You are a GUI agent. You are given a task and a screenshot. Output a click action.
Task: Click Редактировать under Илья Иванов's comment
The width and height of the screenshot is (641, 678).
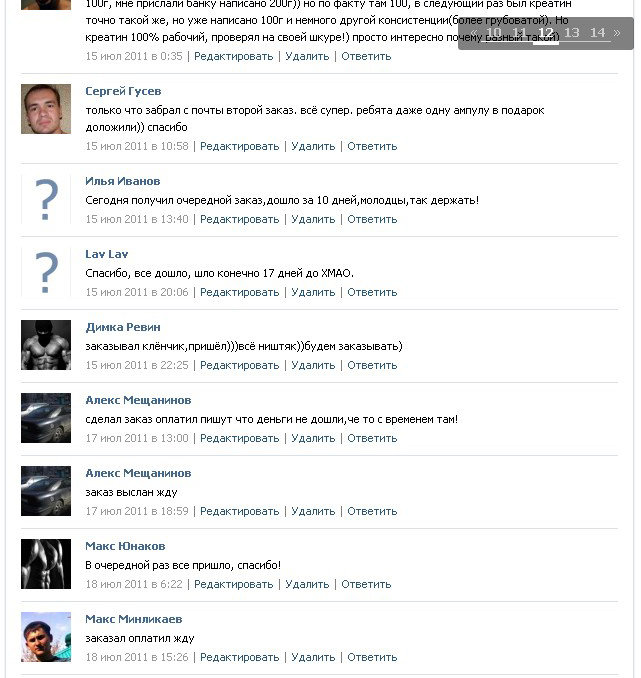click(239, 219)
